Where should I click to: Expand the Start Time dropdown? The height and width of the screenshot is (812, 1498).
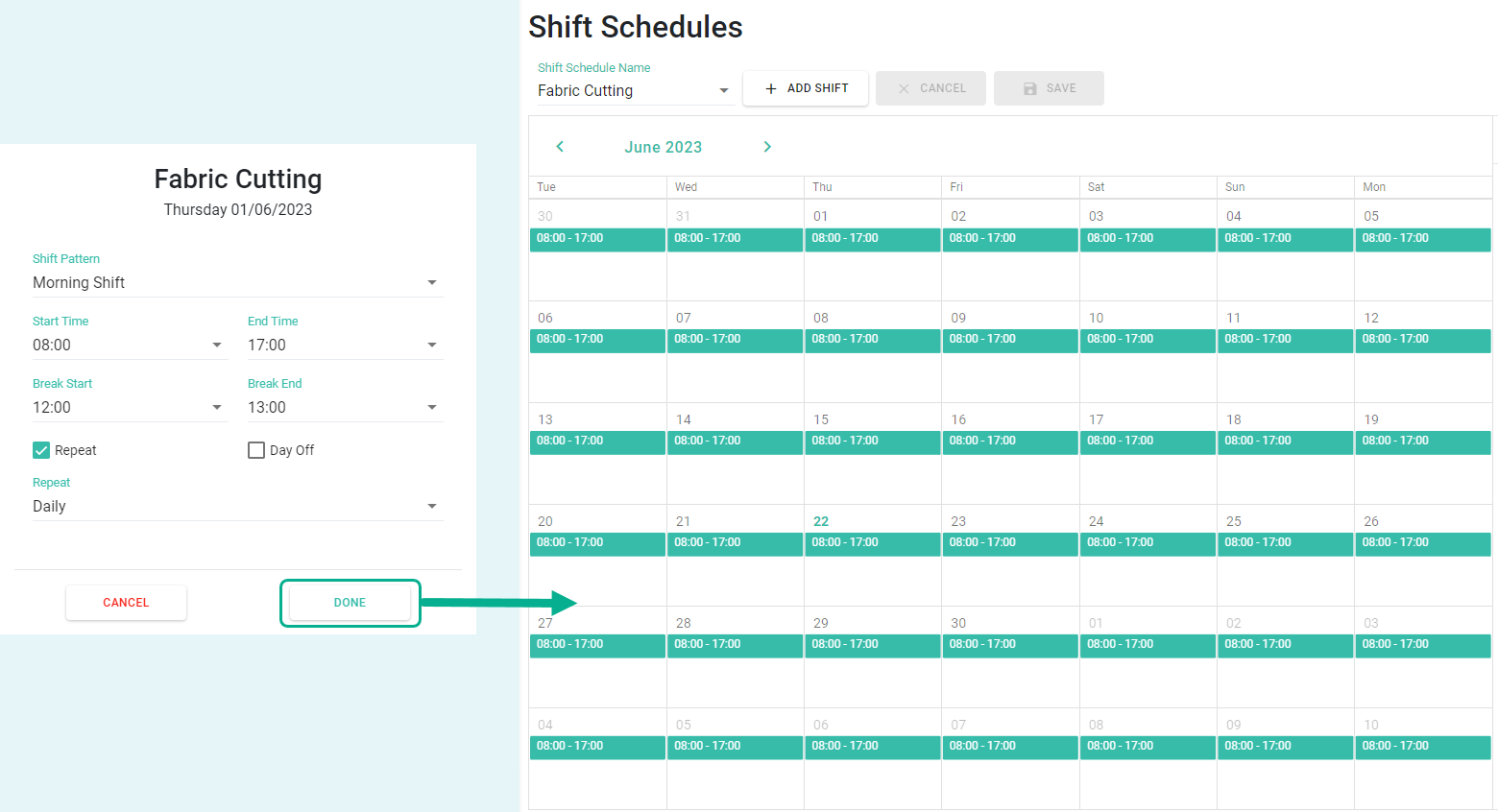[x=131, y=345]
